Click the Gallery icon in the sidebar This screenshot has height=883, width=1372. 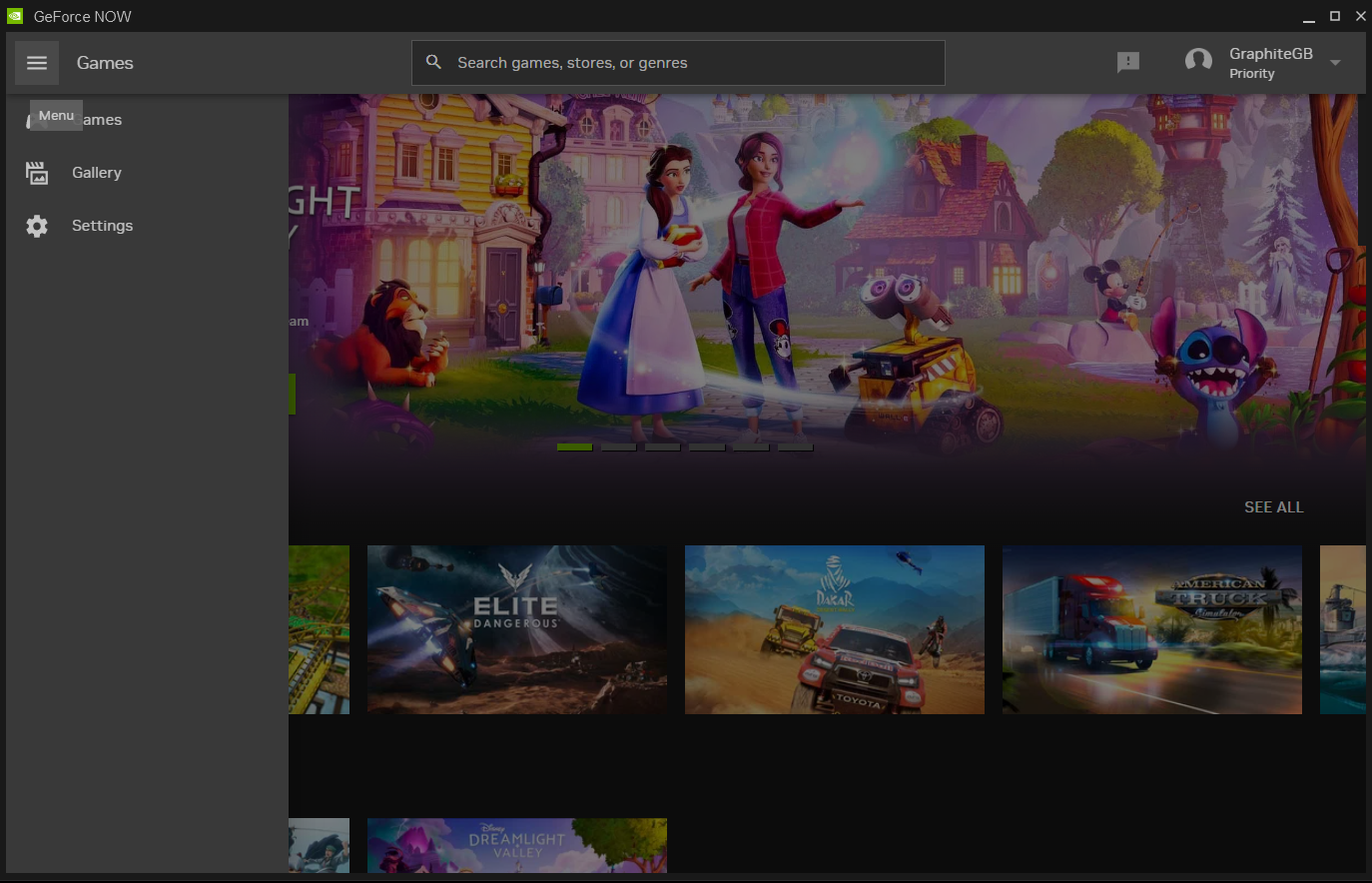pyautogui.click(x=37, y=173)
